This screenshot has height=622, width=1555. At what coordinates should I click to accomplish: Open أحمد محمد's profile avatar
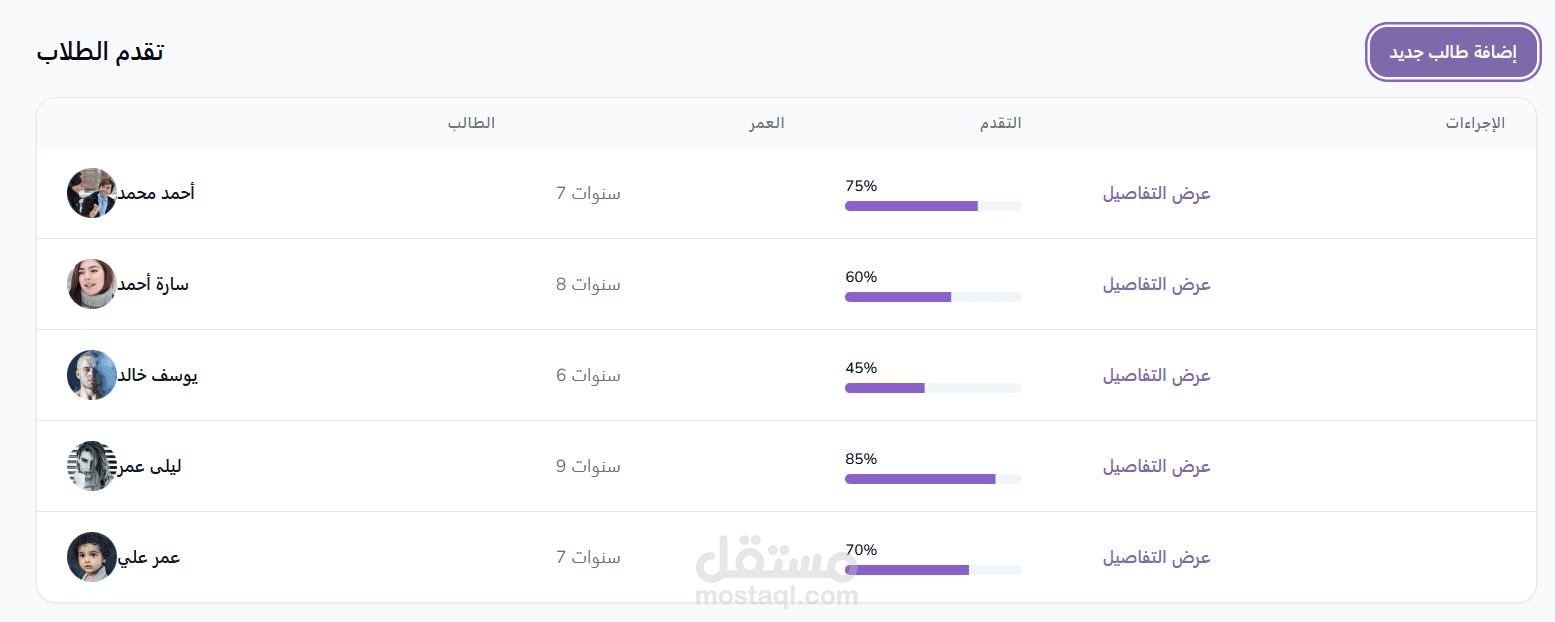click(92, 193)
